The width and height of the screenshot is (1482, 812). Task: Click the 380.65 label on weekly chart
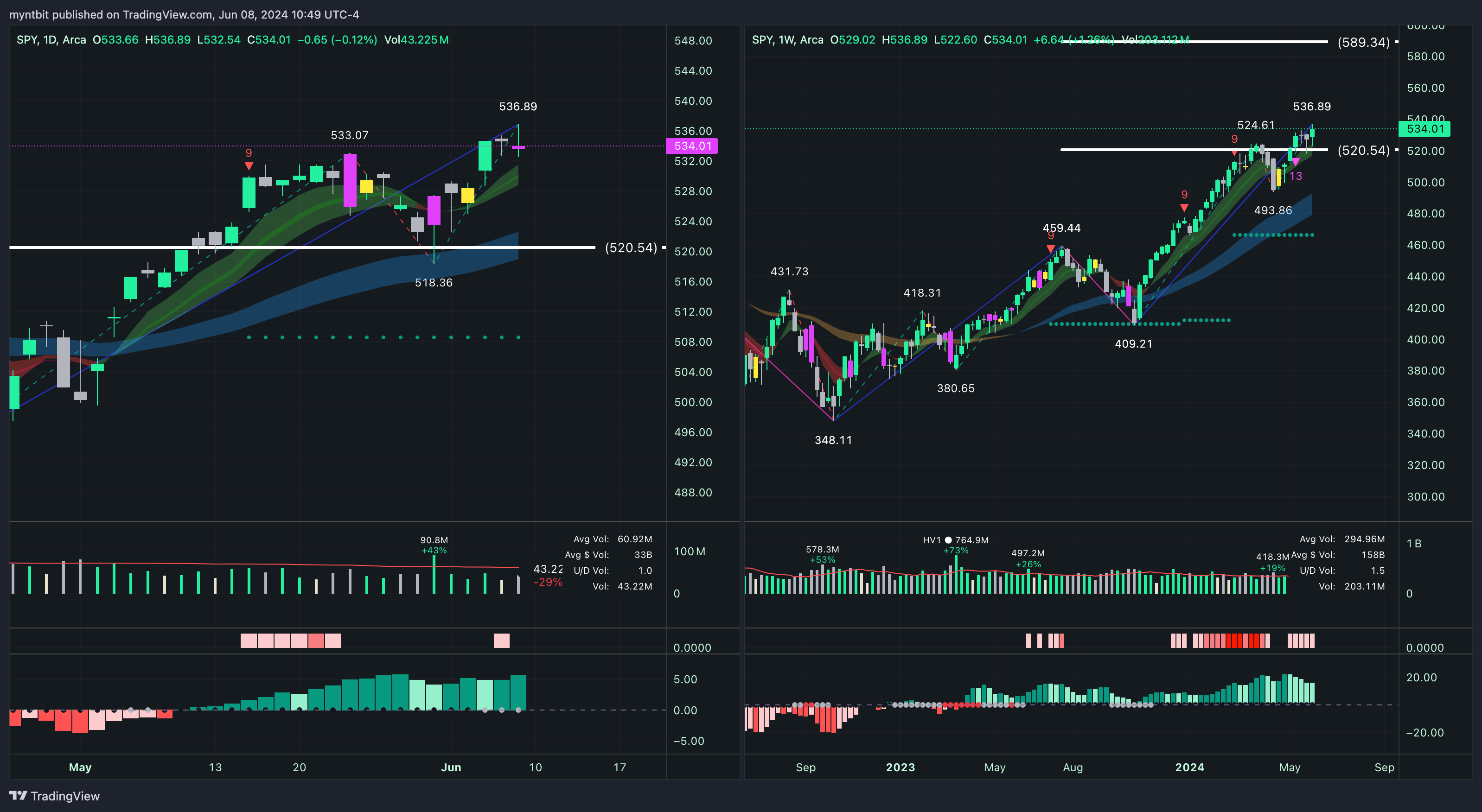pos(956,388)
